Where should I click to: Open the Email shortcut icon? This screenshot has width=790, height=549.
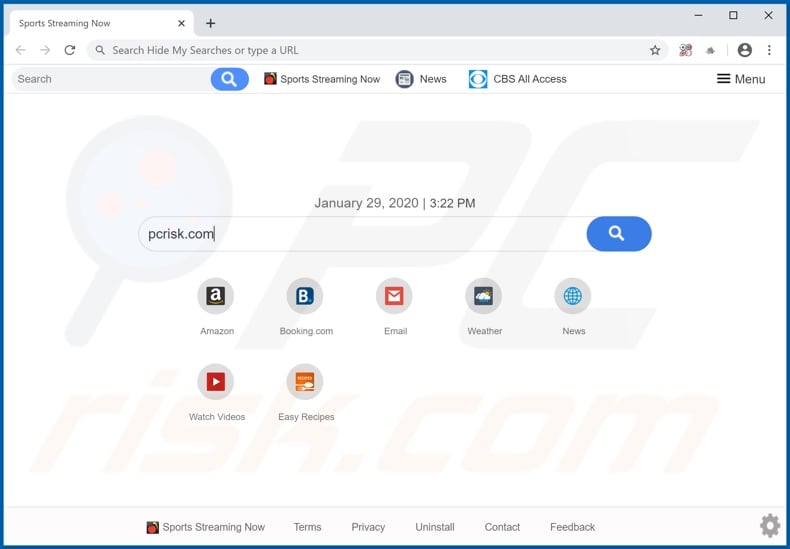(x=394, y=296)
